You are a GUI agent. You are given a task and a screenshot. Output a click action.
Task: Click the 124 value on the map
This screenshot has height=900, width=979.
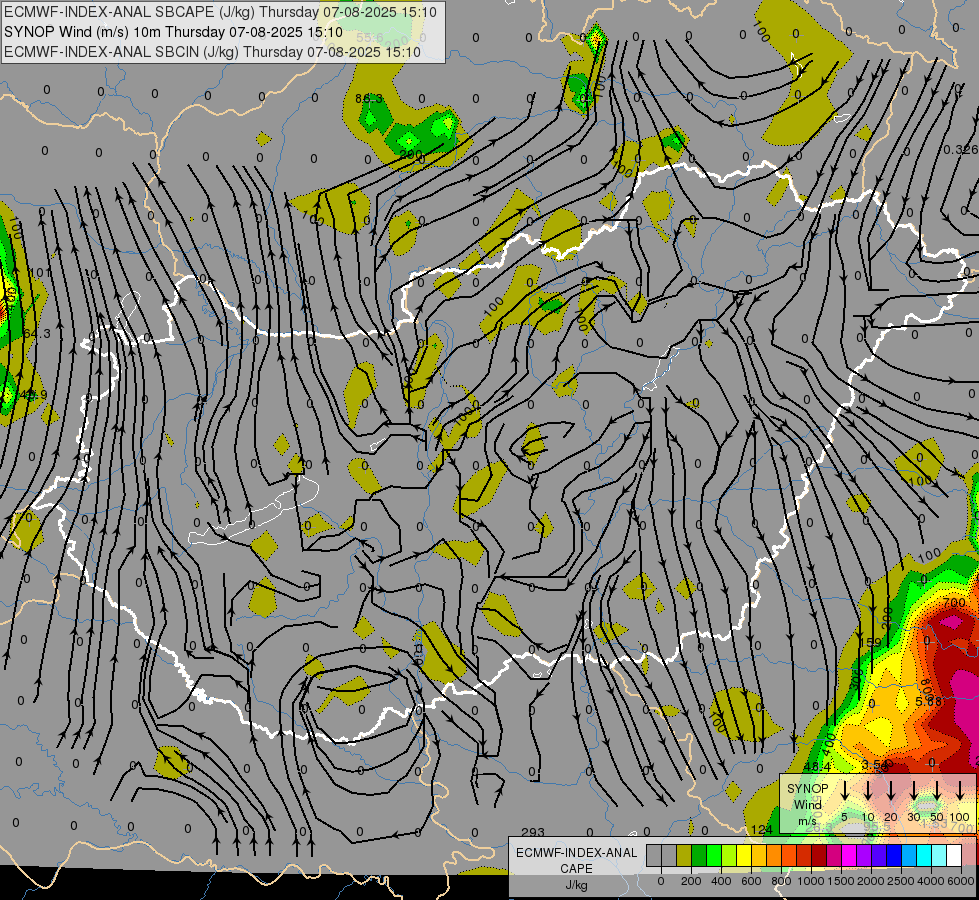pyautogui.click(x=762, y=829)
